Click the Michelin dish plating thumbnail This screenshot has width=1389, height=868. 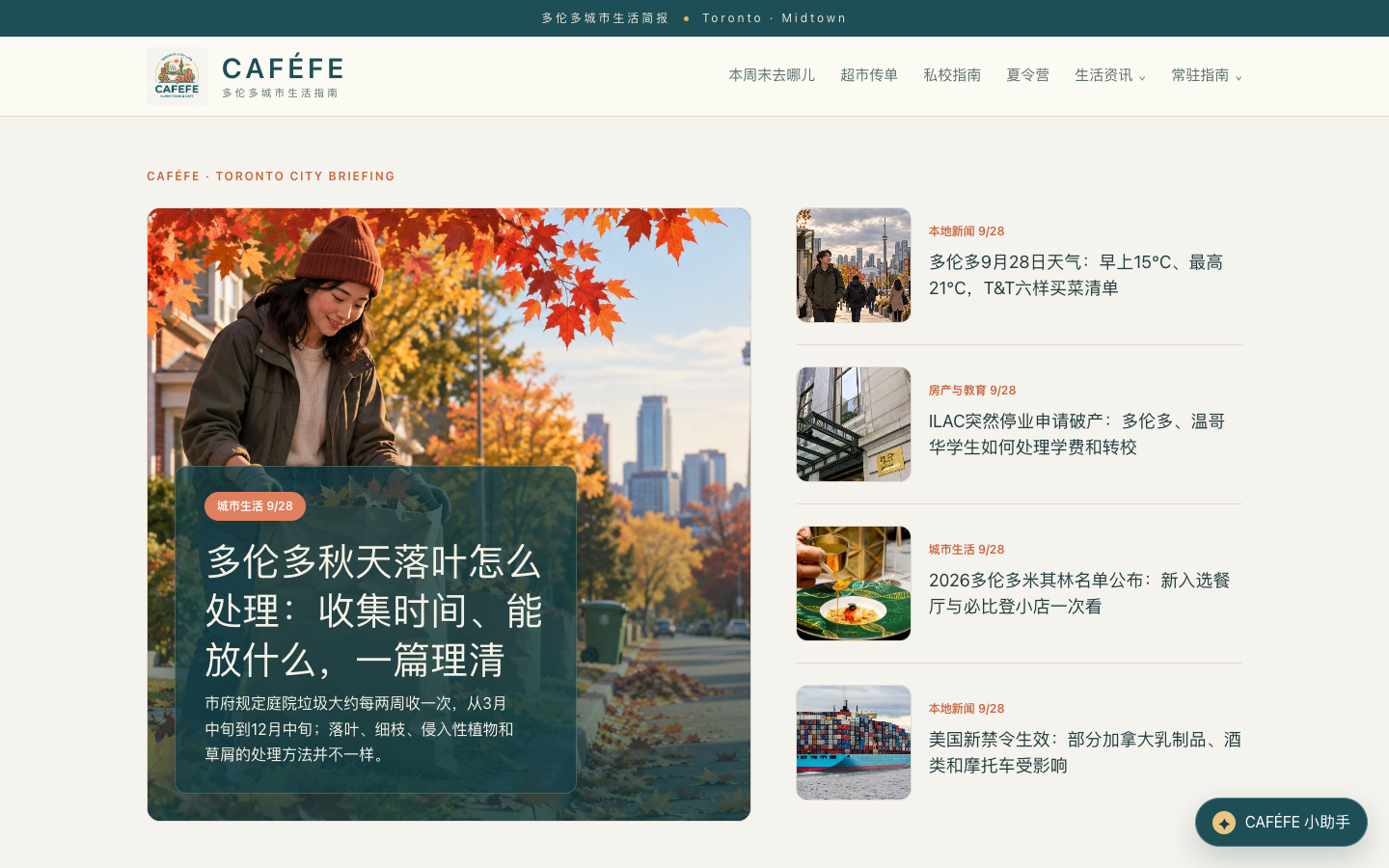click(x=854, y=583)
